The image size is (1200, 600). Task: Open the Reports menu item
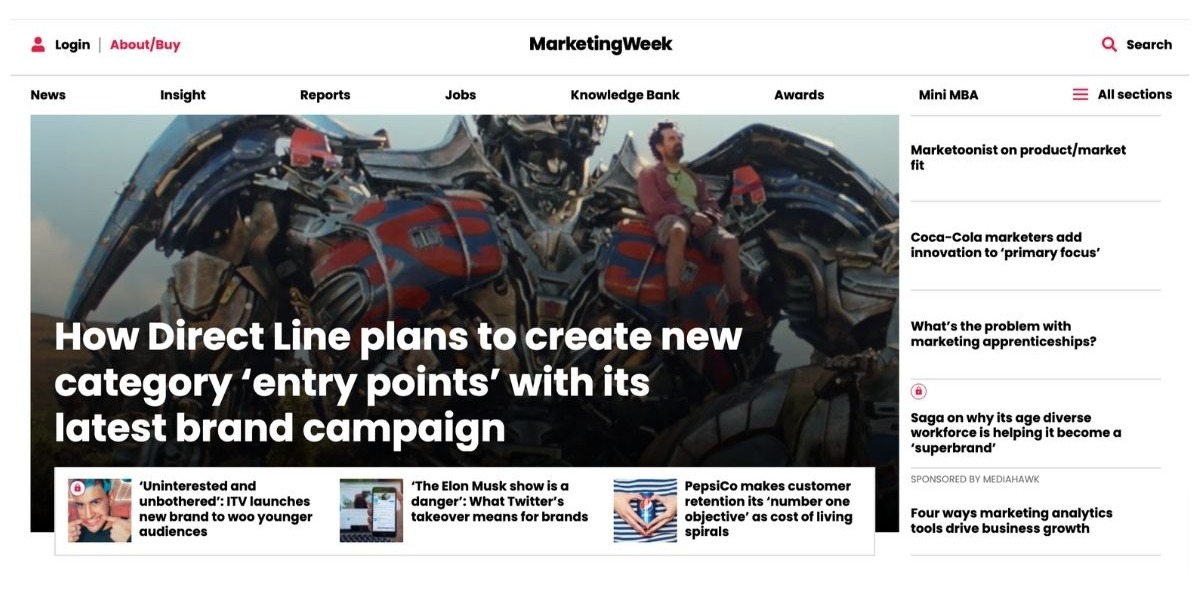[x=325, y=95]
